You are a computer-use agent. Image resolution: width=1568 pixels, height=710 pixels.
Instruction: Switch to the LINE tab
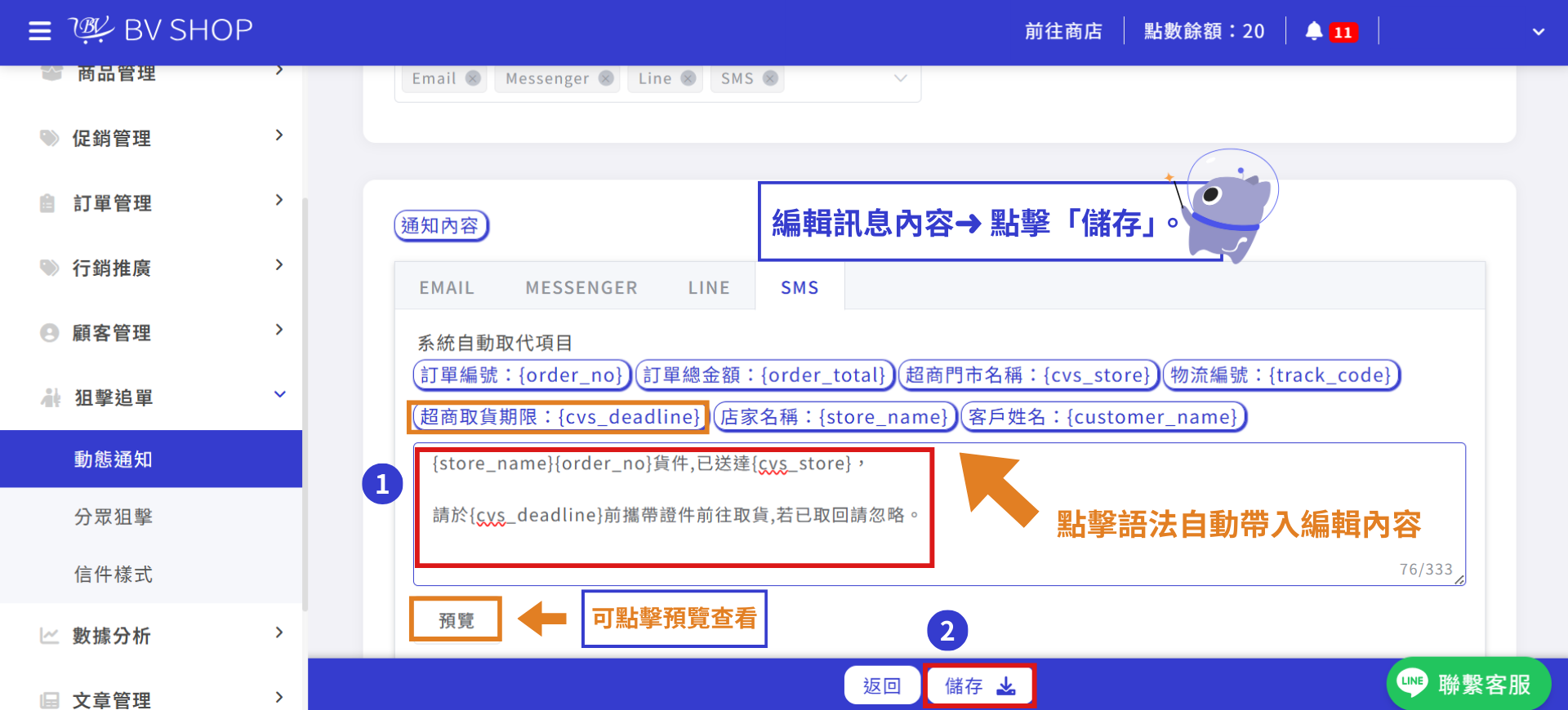tap(709, 287)
